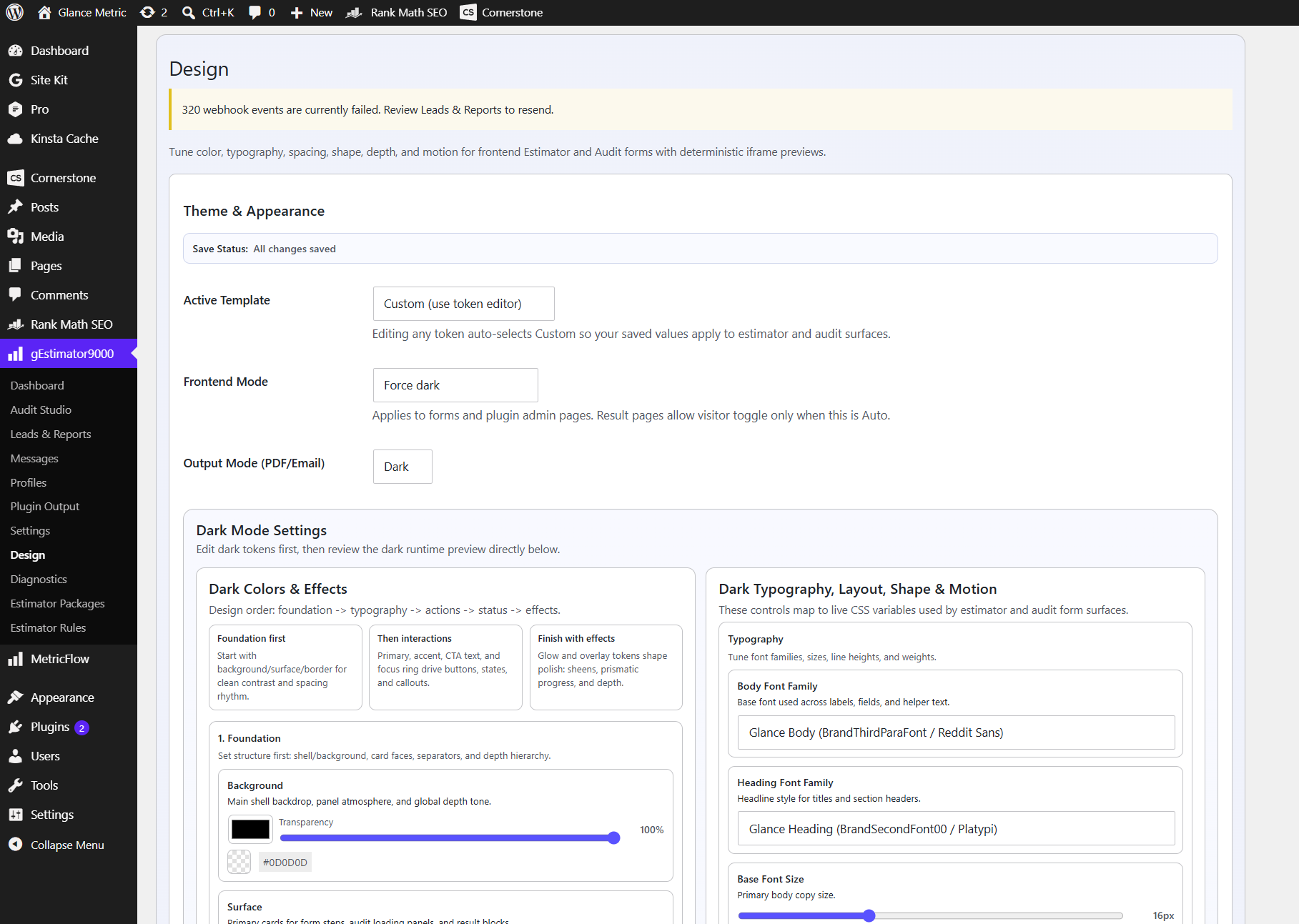Open the gEstimator9000 Settings submenu item

click(30, 530)
